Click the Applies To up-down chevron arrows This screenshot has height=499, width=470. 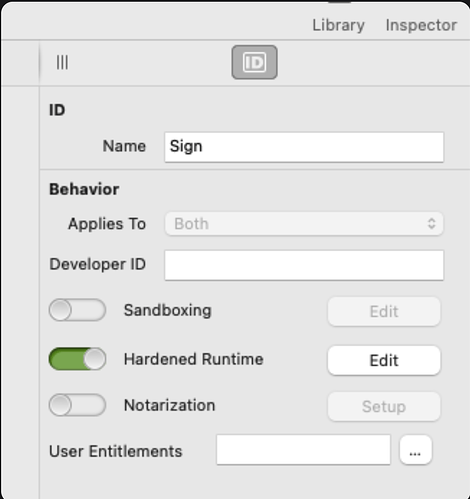coord(431,223)
